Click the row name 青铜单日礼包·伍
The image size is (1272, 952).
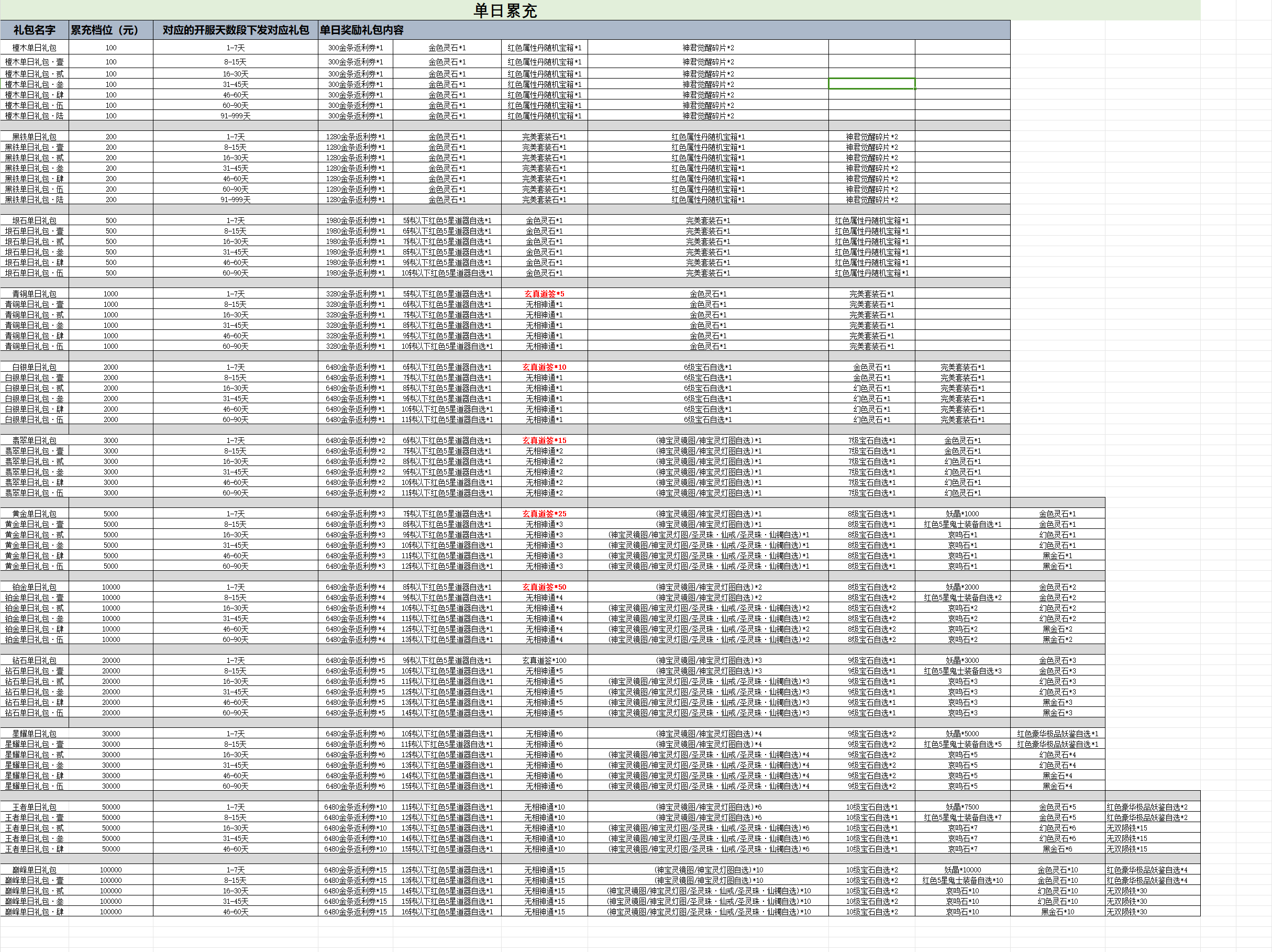(x=35, y=346)
